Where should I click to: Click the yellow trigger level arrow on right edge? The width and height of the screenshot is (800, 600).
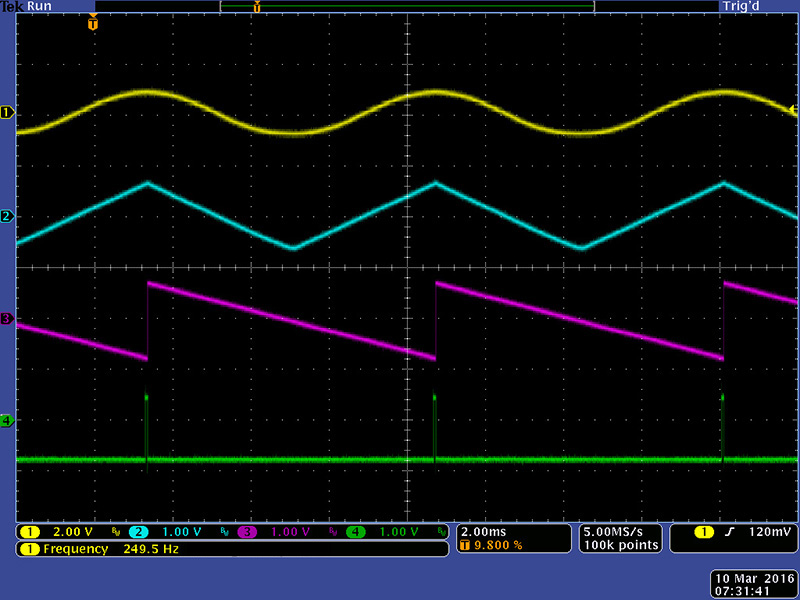click(792, 108)
